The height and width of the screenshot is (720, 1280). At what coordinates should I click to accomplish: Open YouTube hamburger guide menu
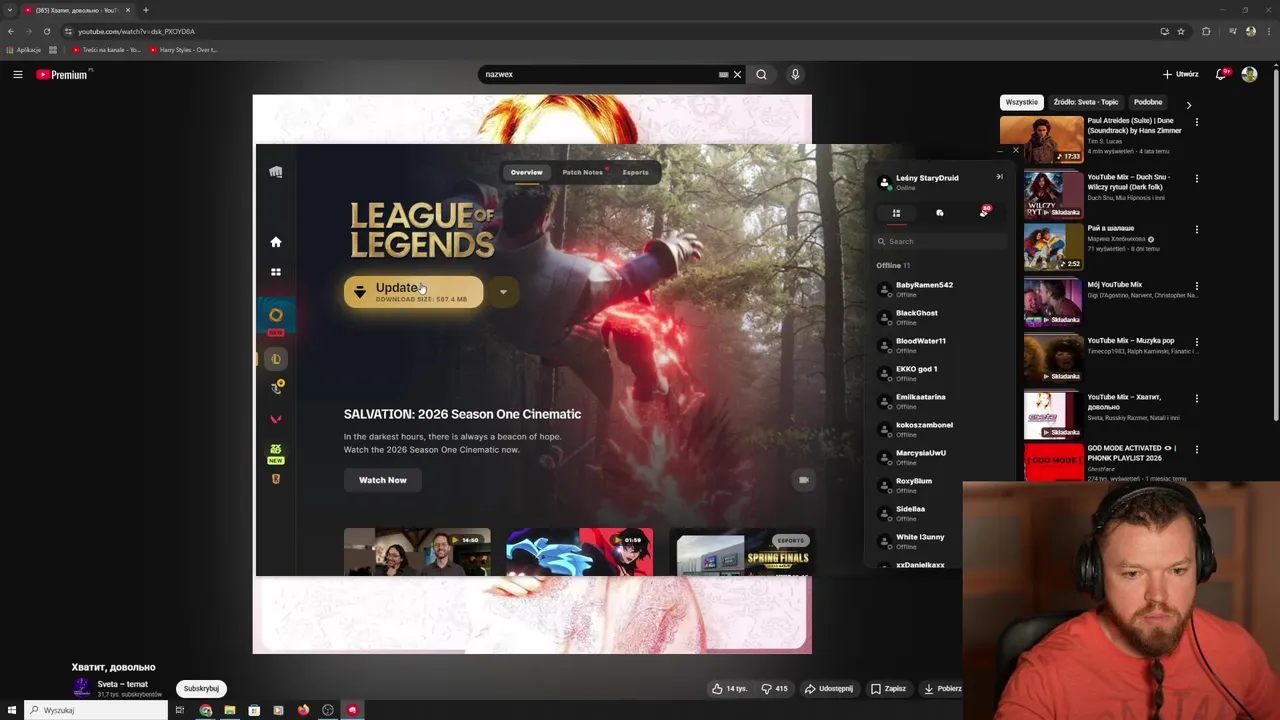point(18,74)
